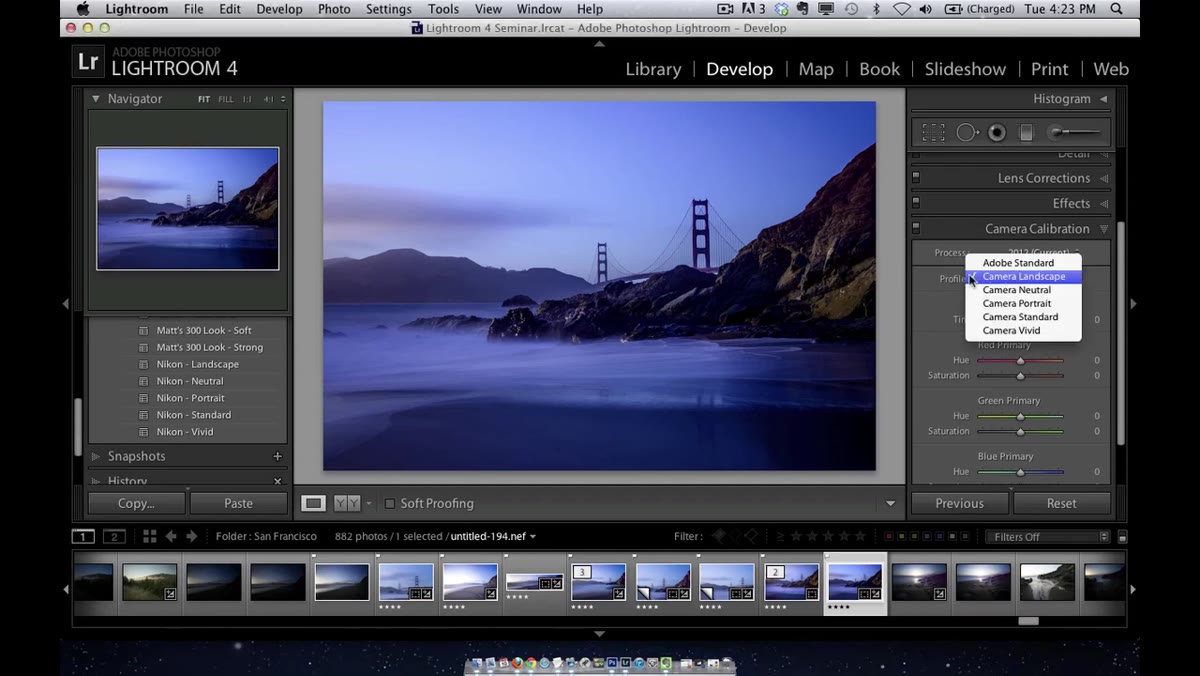
Task: Toggle filters on/off switch in filmstrip
Action: tap(1122, 537)
